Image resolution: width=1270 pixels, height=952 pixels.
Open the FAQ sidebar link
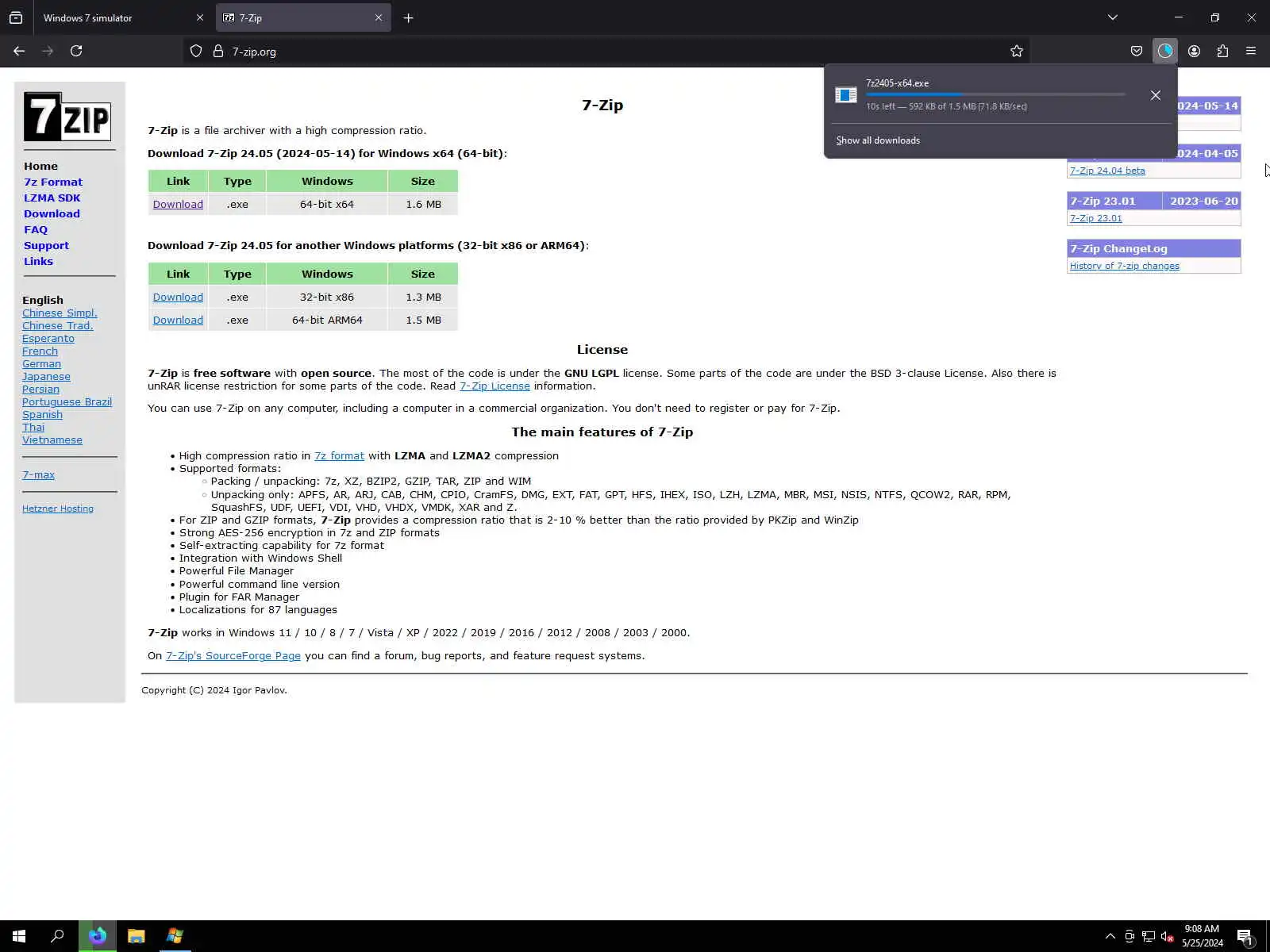pos(36,229)
